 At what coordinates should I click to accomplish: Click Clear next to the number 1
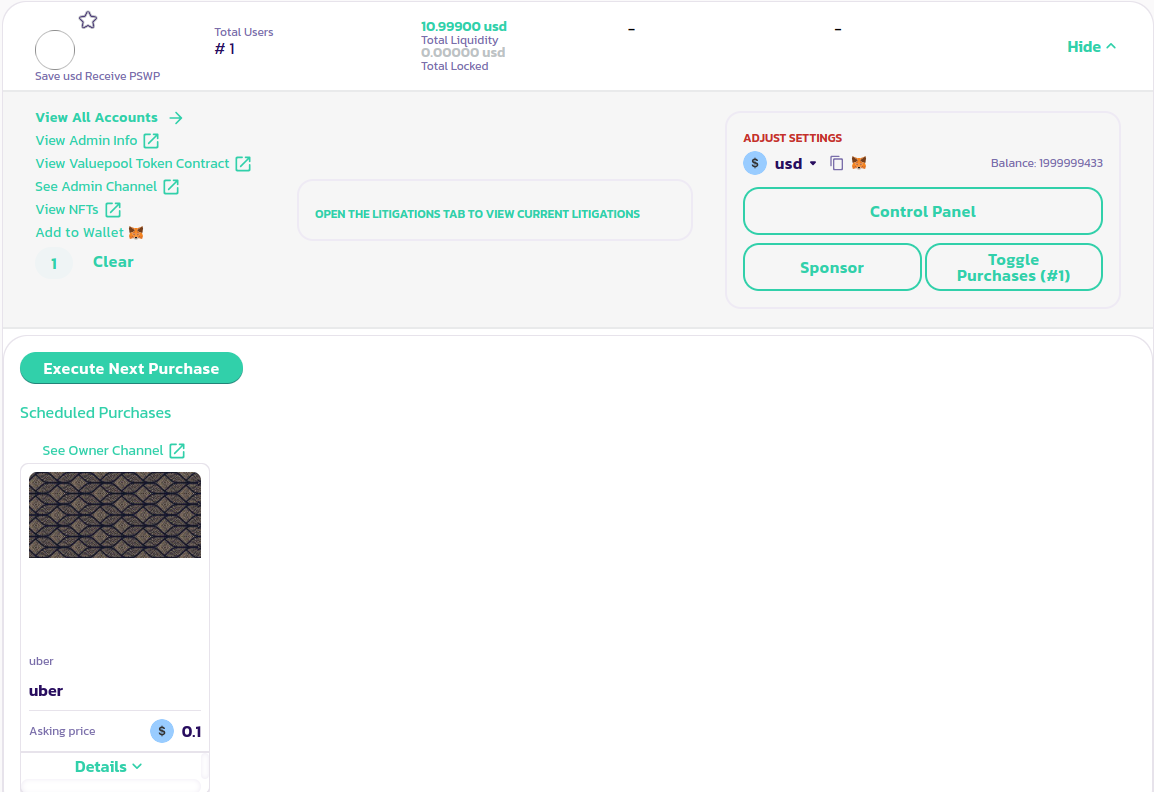point(113,262)
